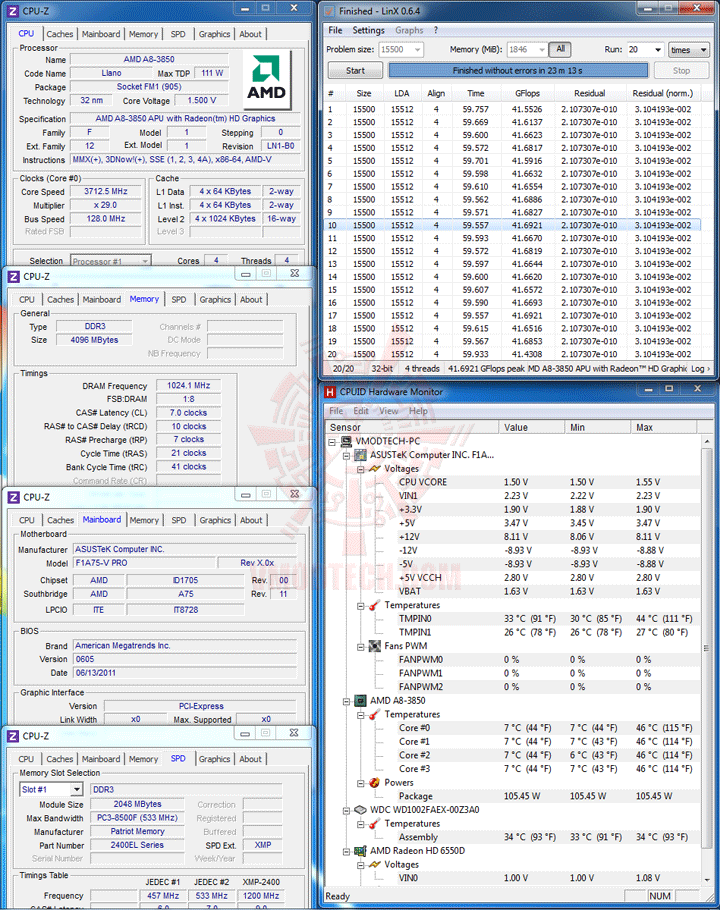
Task: Collapse the AMD Radeon HD 6550D node
Action: (346, 851)
